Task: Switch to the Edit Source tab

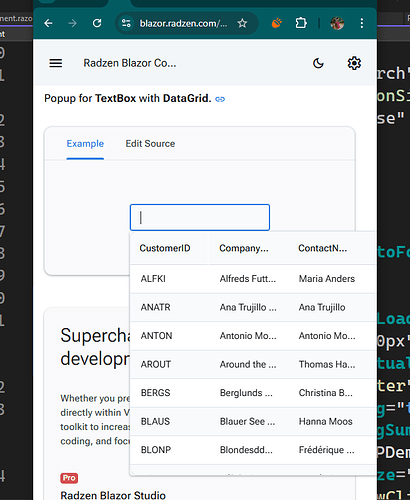Action: (150, 144)
